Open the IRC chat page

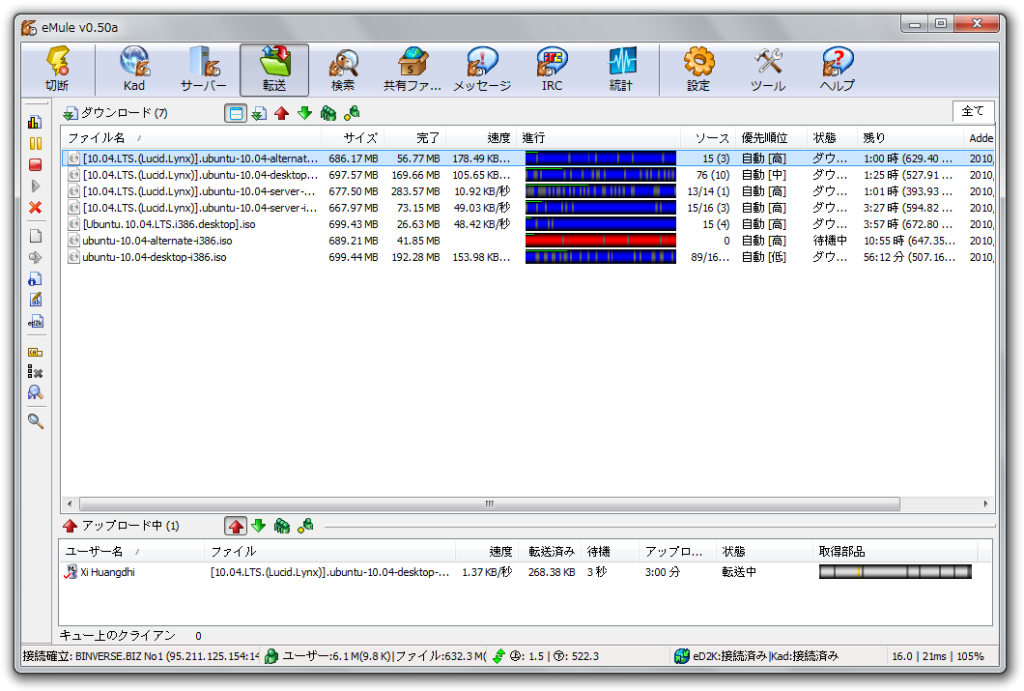point(552,69)
